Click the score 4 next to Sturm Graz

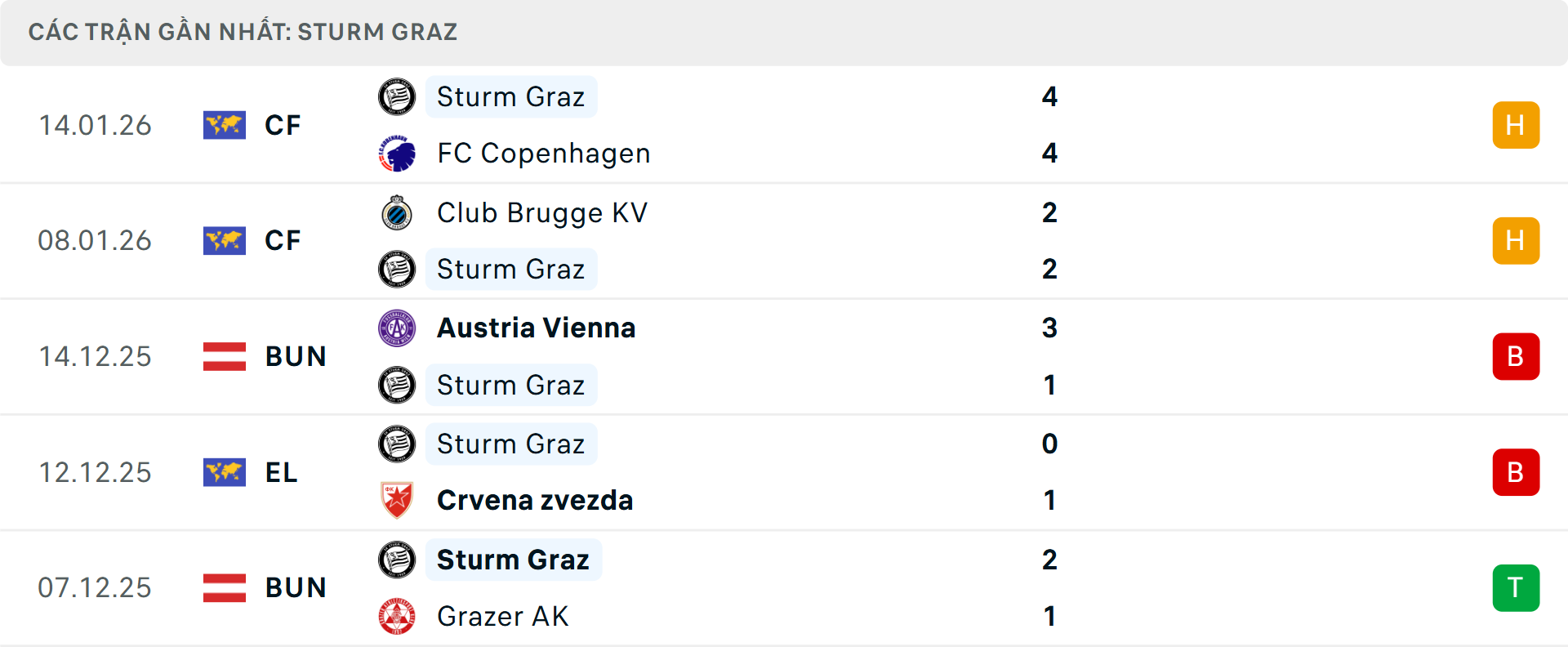point(1052,96)
